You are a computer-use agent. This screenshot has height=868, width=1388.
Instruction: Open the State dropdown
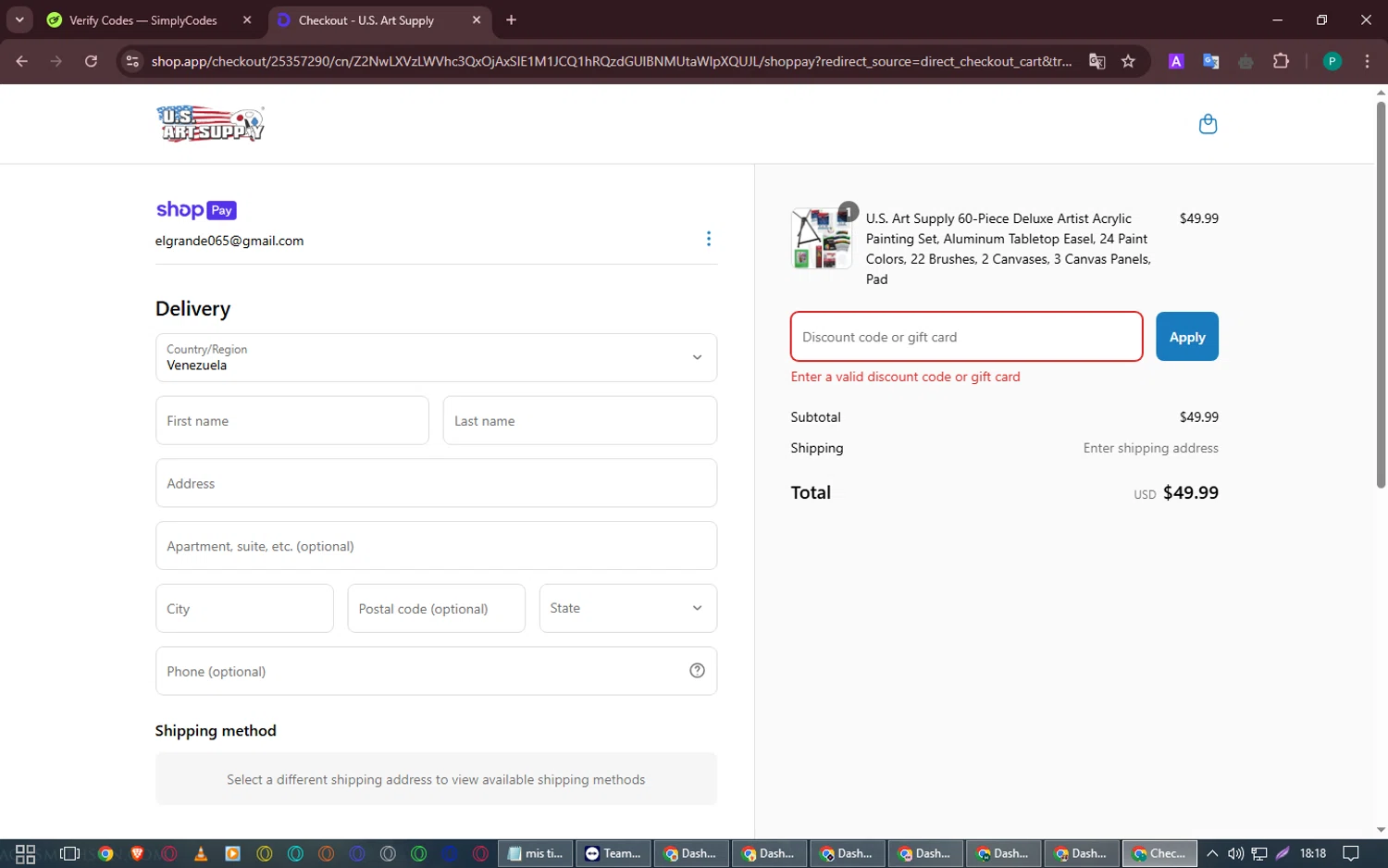point(627,608)
